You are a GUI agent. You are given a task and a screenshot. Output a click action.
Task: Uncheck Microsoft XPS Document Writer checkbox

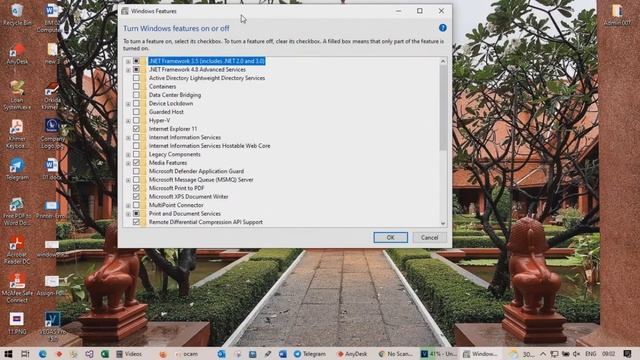click(x=136, y=196)
